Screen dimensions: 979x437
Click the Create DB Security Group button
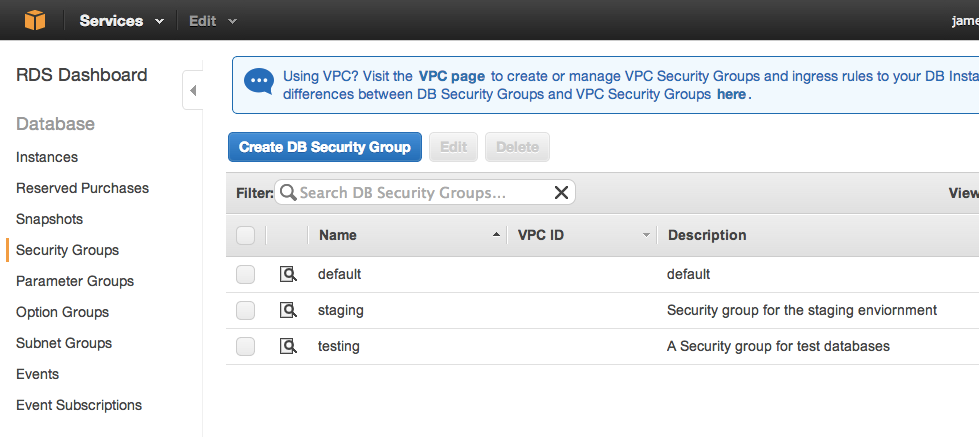pos(325,147)
